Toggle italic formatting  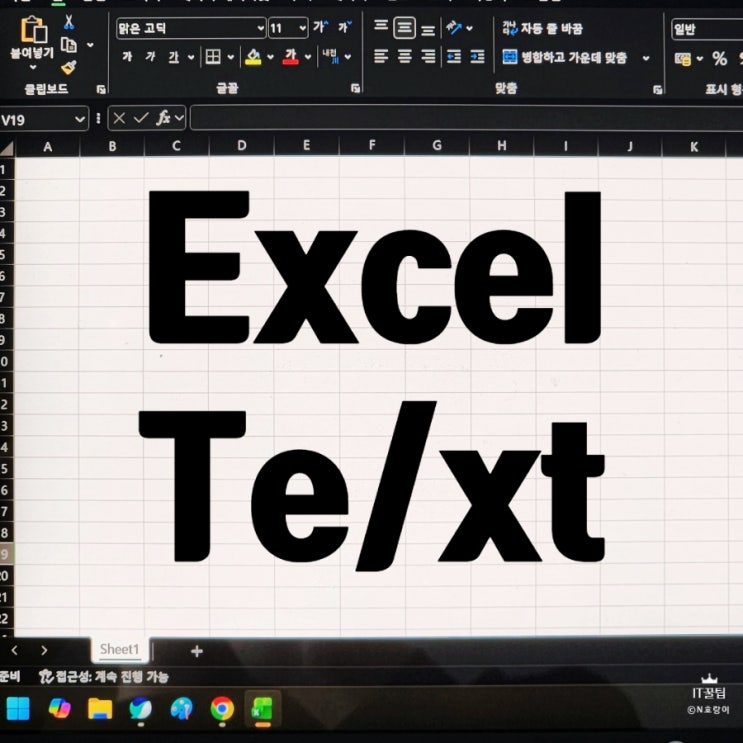[x=150, y=57]
